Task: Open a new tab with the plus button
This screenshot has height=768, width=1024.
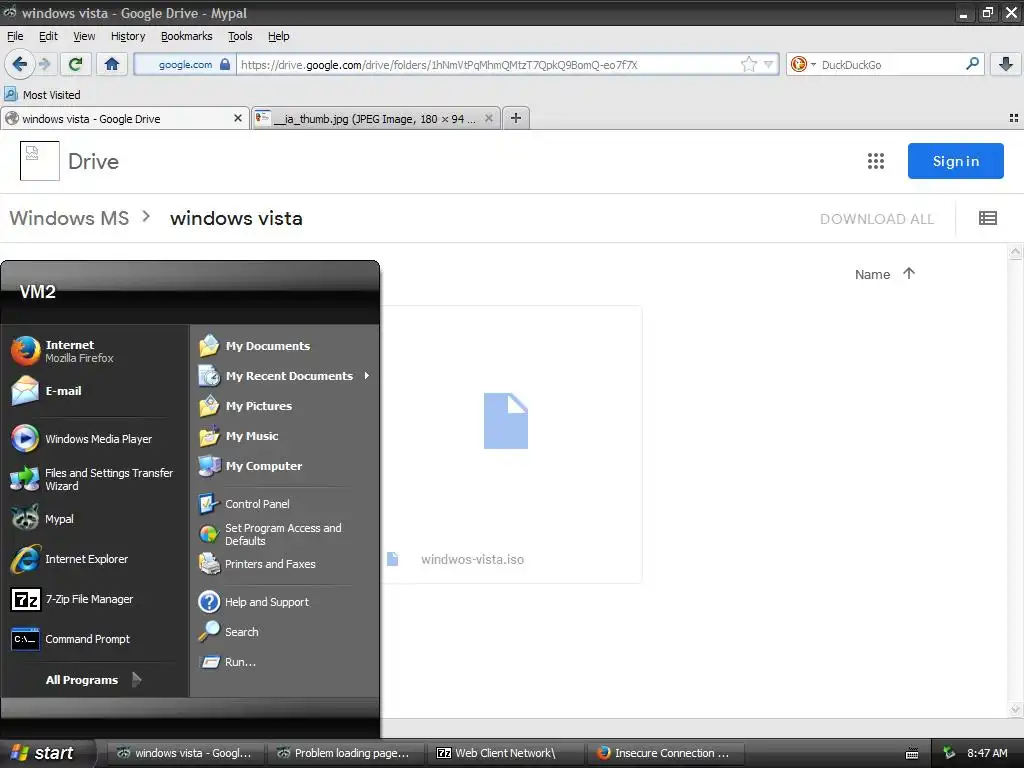Action: [516, 118]
